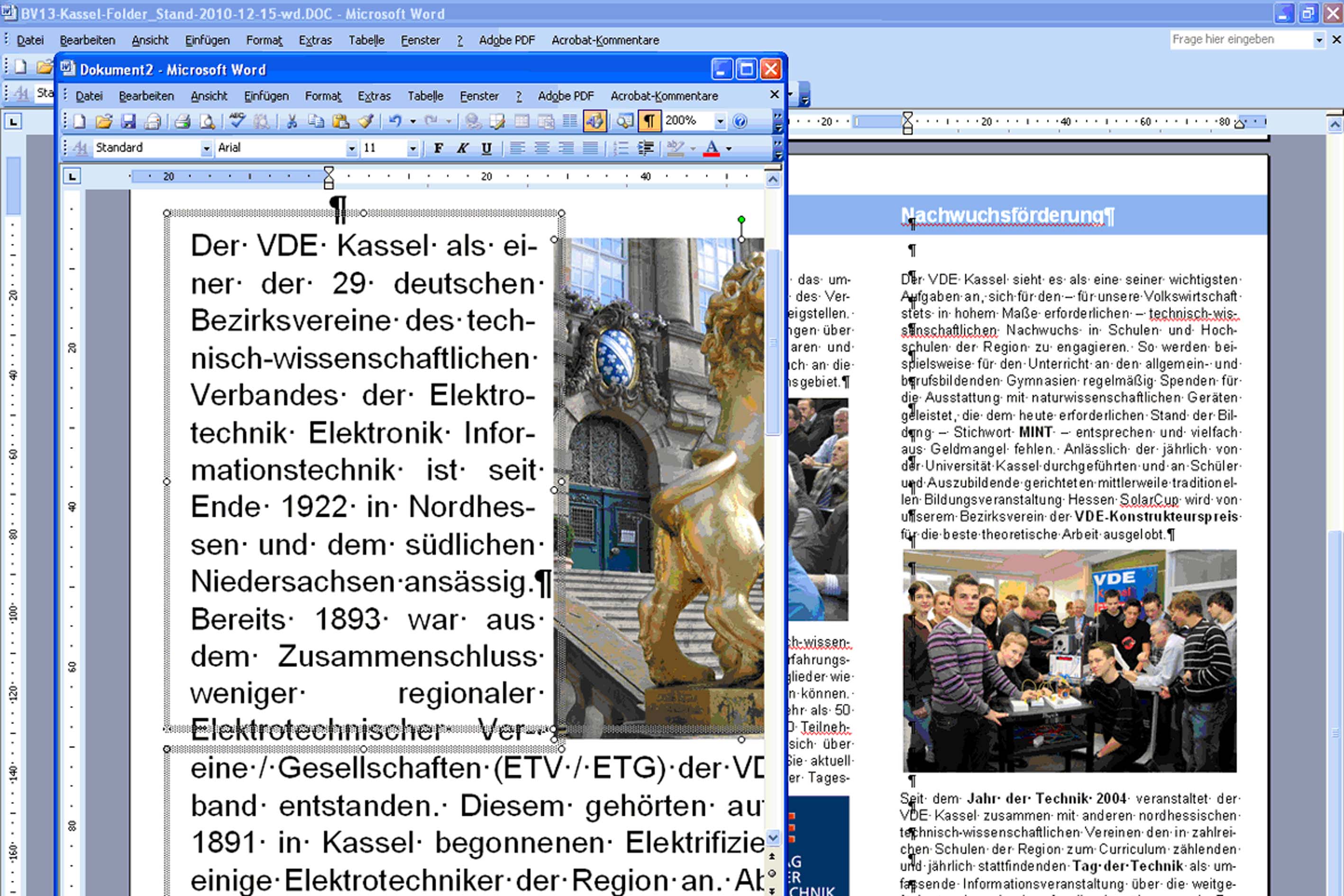Open the Format menu in Dokument2 window
Screen dimensions: 1344x896
[323, 96]
